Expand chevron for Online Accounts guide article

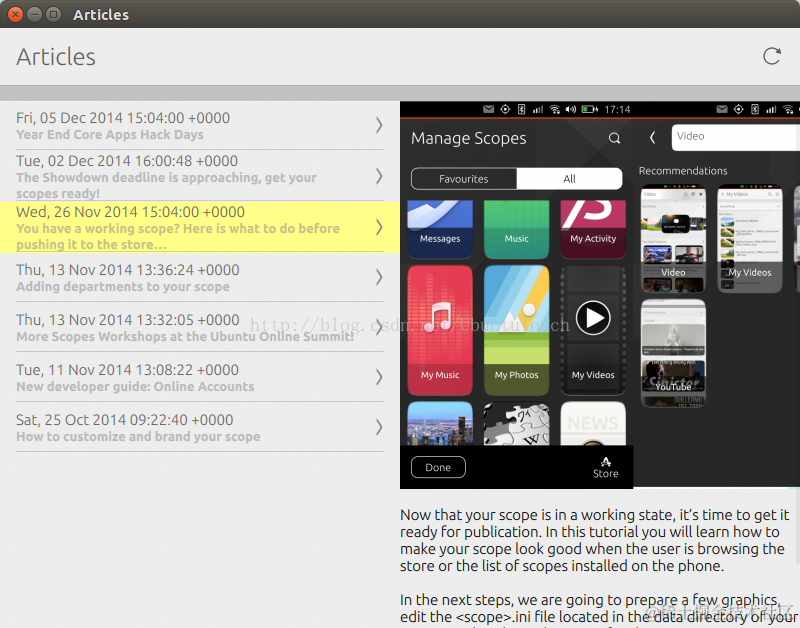[x=379, y=377]
